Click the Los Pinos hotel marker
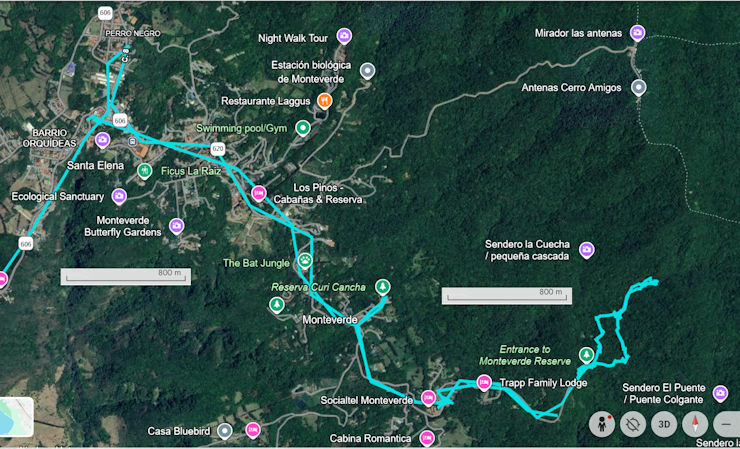This screenshot has height=449, width=740. point(258,193)
